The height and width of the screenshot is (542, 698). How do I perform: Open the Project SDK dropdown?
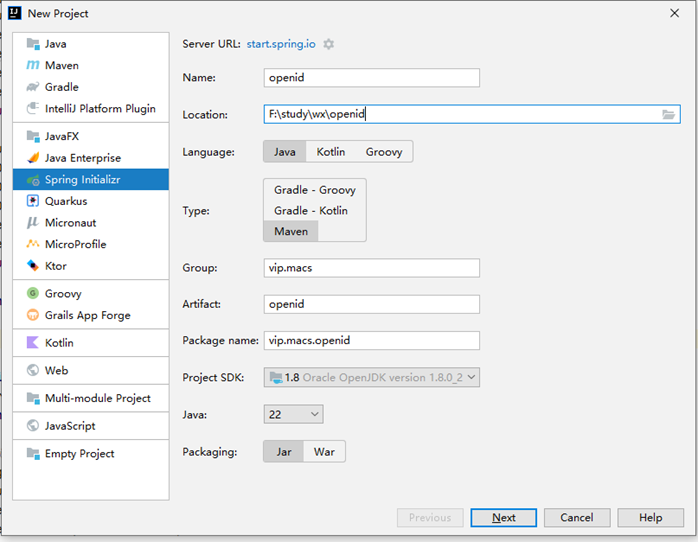pyautogui.click(x=372, y=377)
